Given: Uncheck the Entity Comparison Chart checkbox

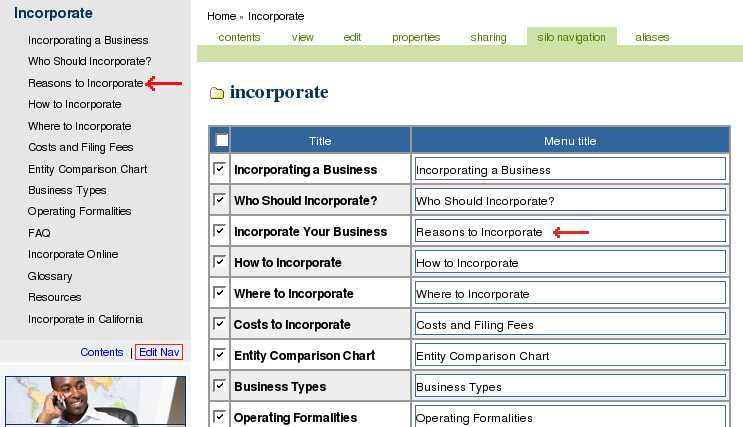Looking at the screenshot, I should (220, 355).
